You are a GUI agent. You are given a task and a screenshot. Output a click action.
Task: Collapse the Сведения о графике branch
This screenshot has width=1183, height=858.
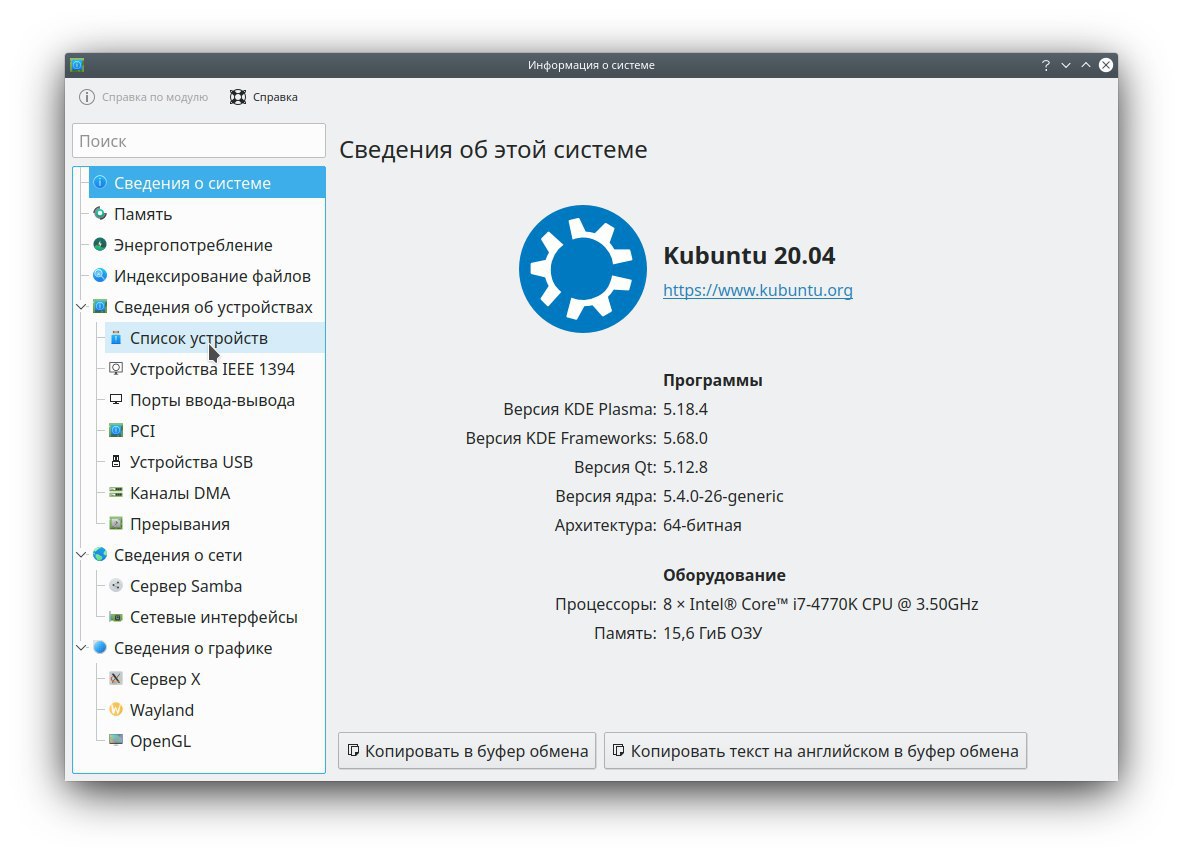pyautogui.click(x=81, y=647)
